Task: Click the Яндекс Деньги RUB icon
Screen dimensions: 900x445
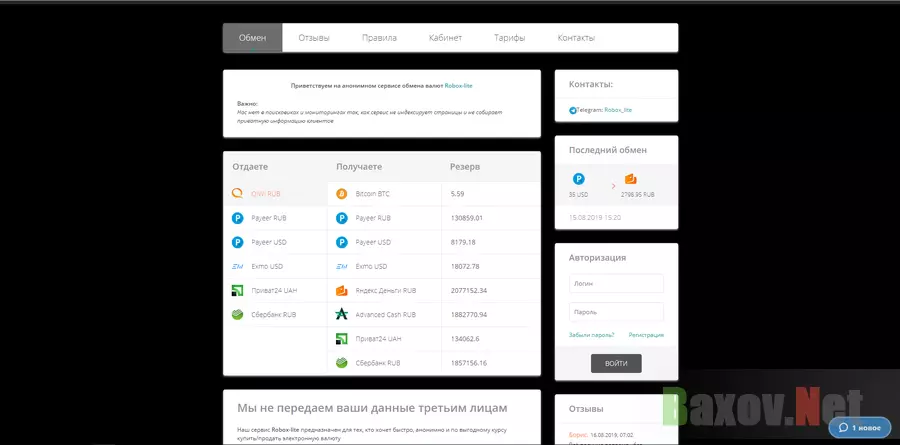Action: [342, 291]
